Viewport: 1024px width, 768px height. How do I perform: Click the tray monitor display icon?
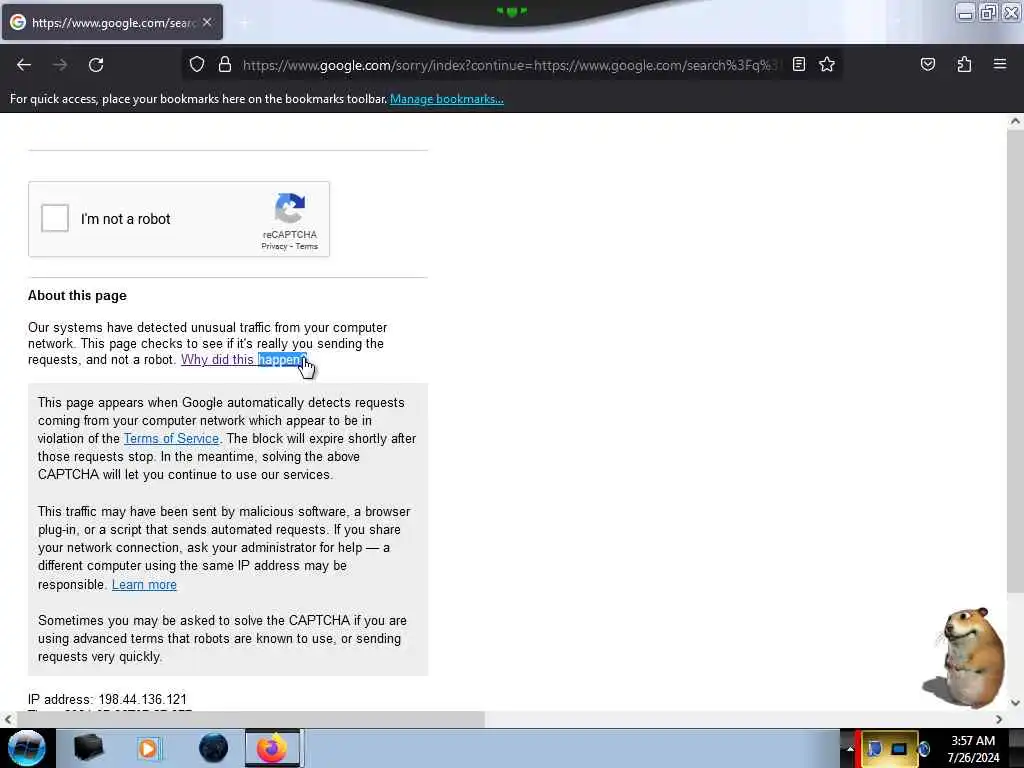(899, 748)
